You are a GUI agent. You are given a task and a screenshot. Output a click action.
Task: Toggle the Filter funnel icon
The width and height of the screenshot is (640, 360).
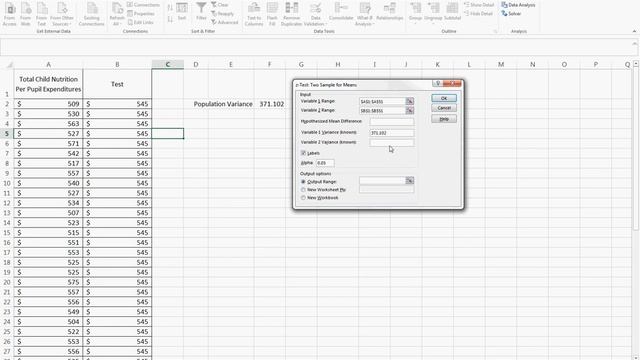coord(201,11)
